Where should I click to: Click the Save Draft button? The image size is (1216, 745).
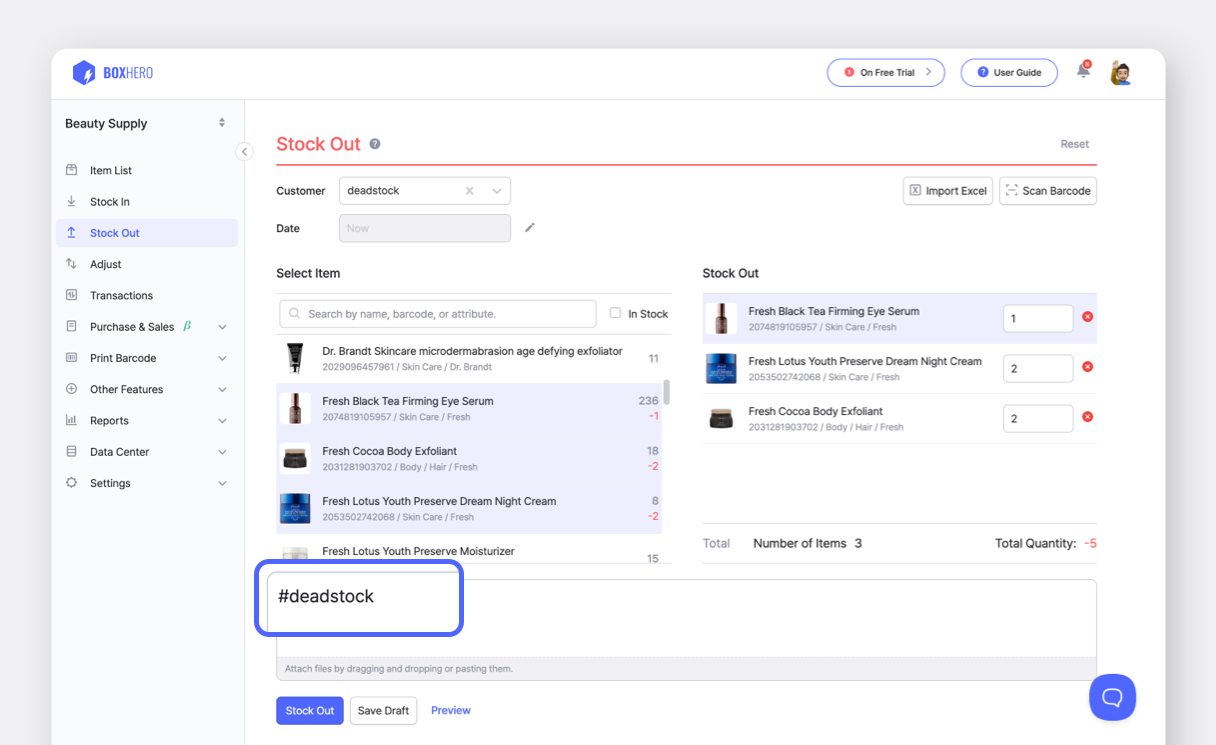point(383,710)
